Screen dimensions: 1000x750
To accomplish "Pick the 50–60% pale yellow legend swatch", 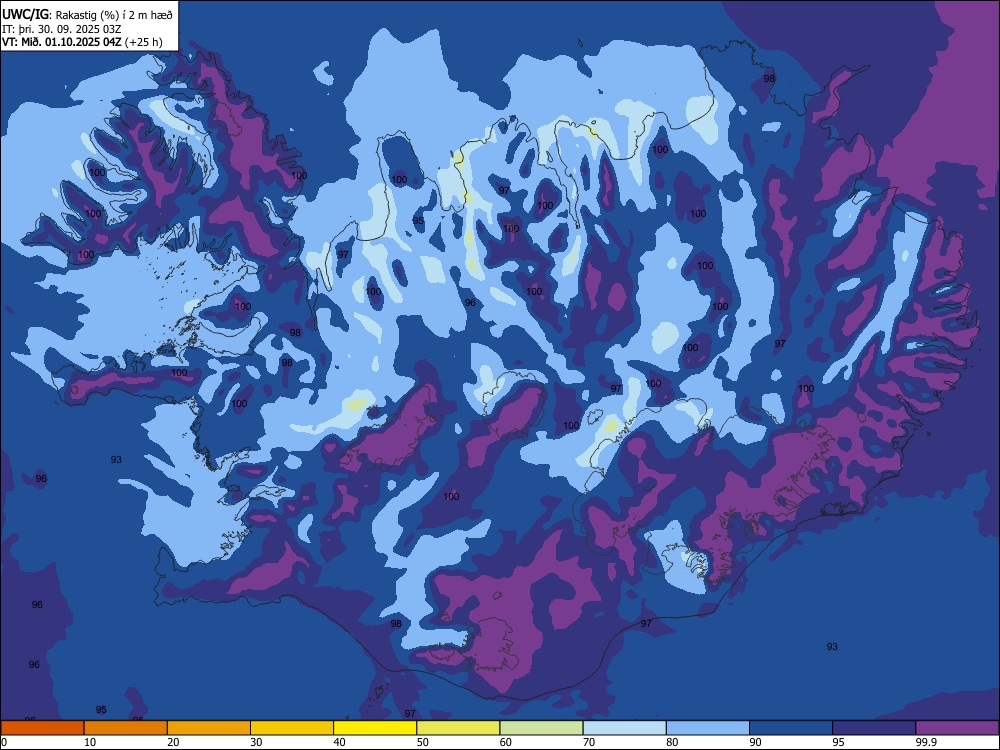I will click(458, 728).
